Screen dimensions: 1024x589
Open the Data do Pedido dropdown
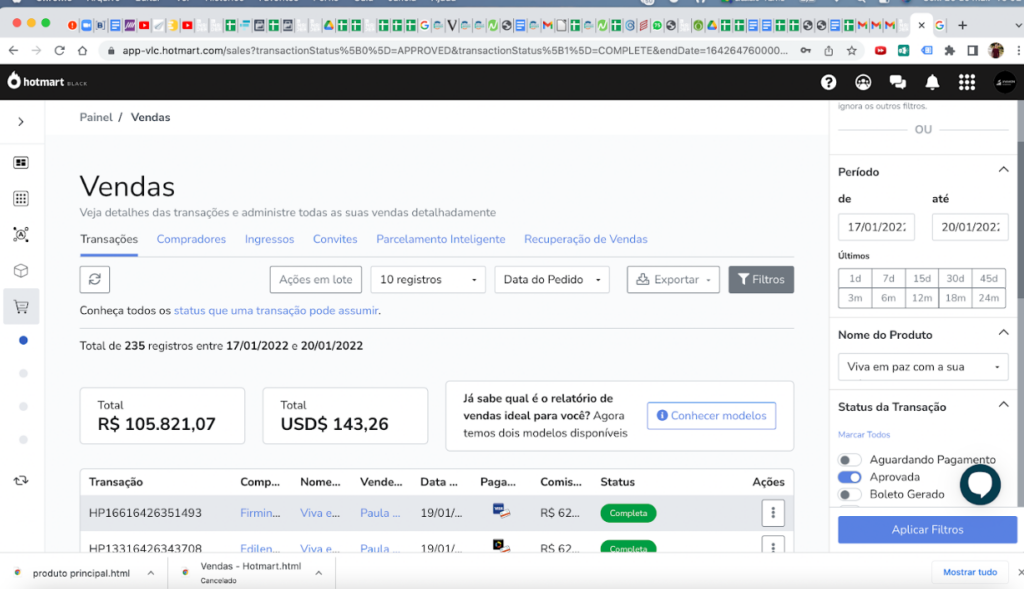[x=551, y=280]
